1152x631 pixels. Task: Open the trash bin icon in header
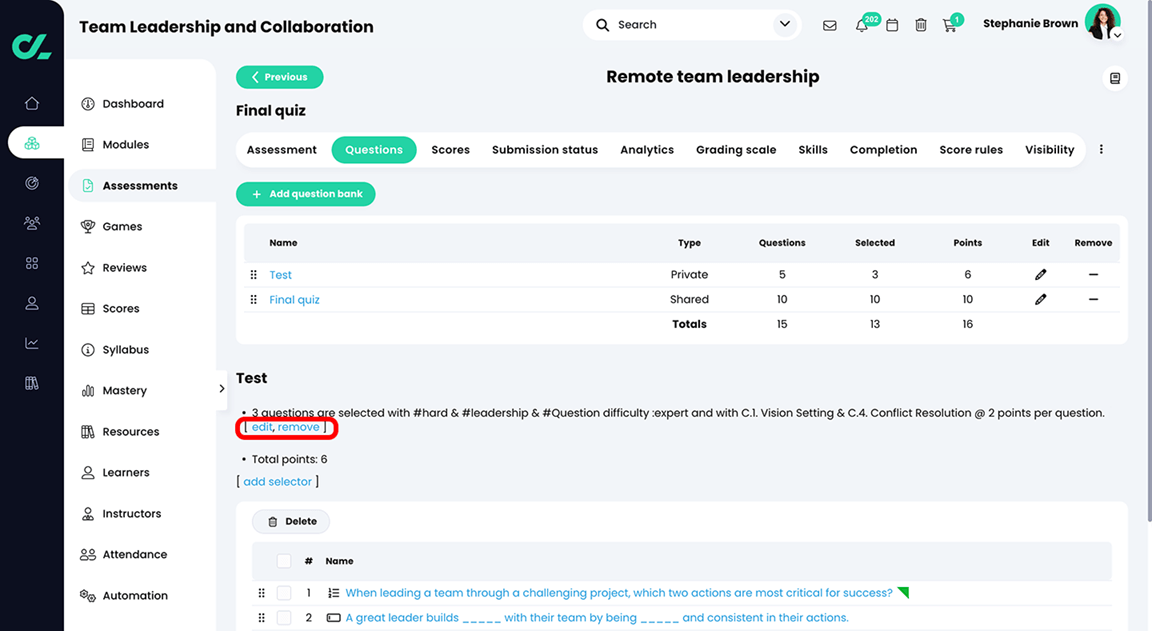point(921,25)
